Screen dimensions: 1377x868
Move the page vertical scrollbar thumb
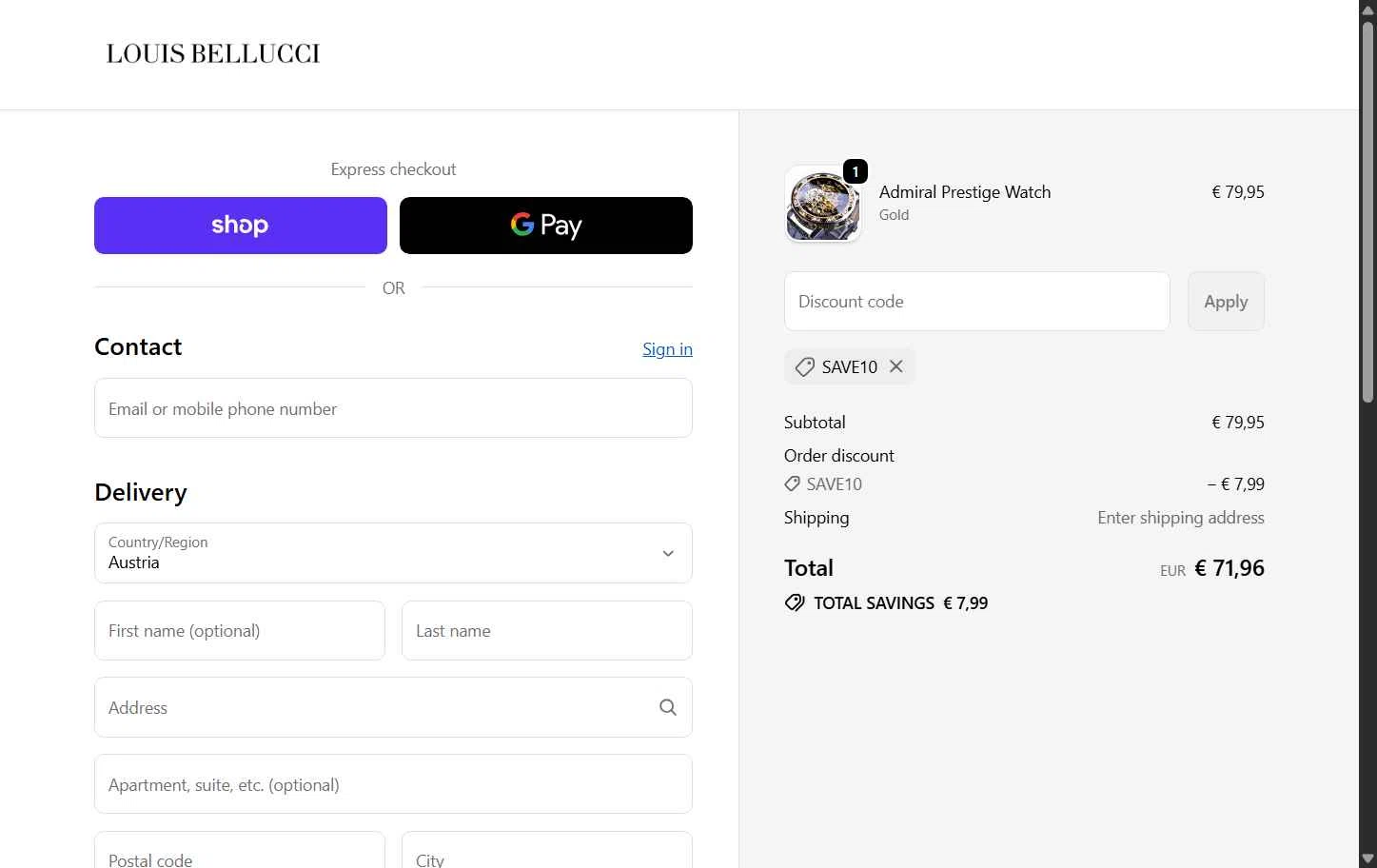click(1367, 211)
